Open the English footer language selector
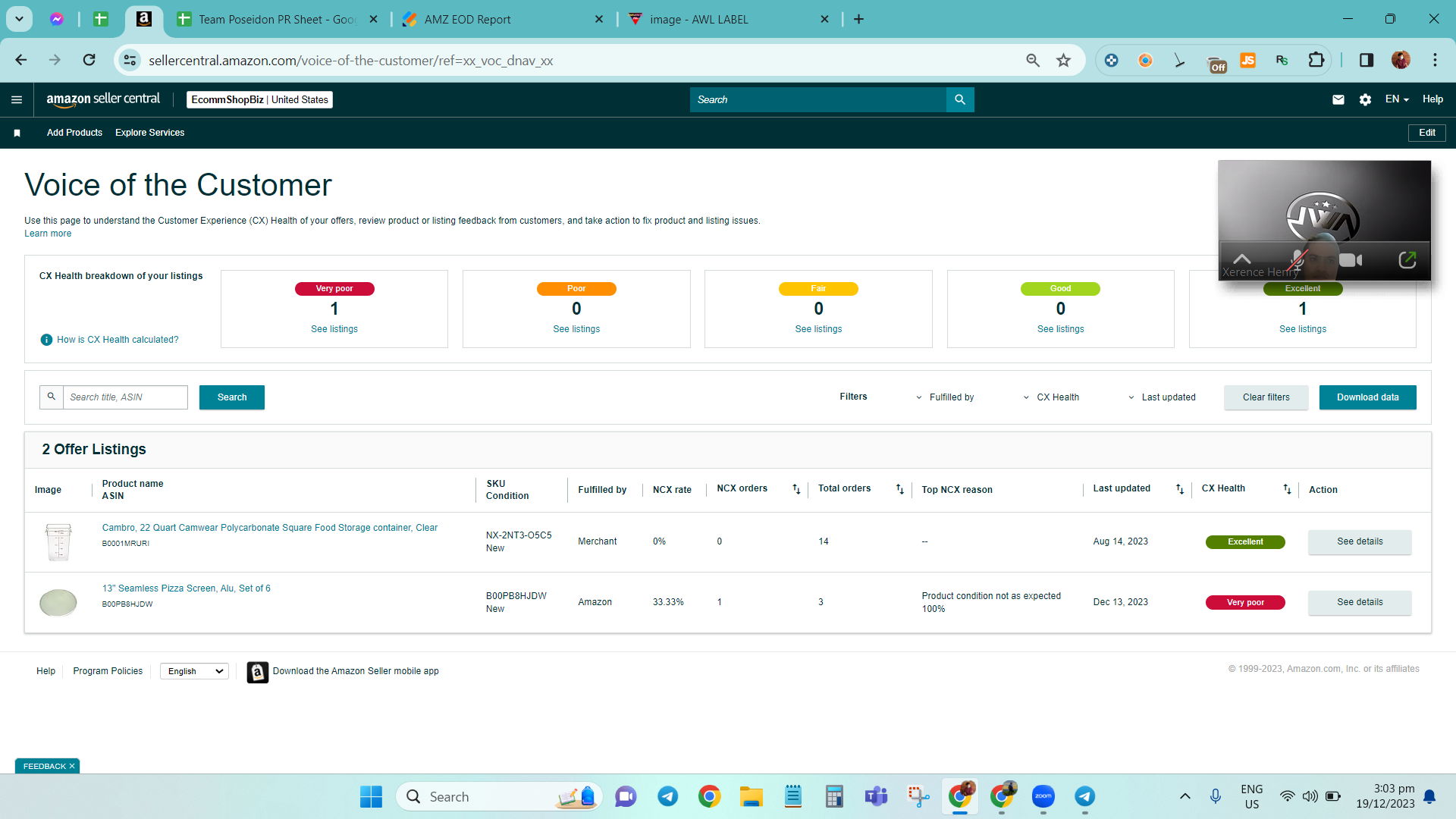Viewport: 1456px width, 819px height. click(195, 671)
